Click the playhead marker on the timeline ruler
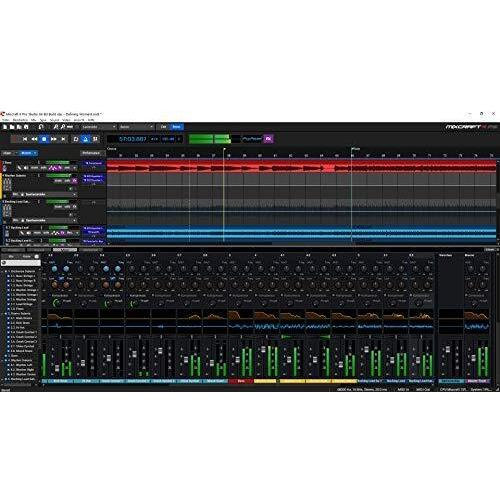The image size is (500, 500). click(x=224, y=149)
